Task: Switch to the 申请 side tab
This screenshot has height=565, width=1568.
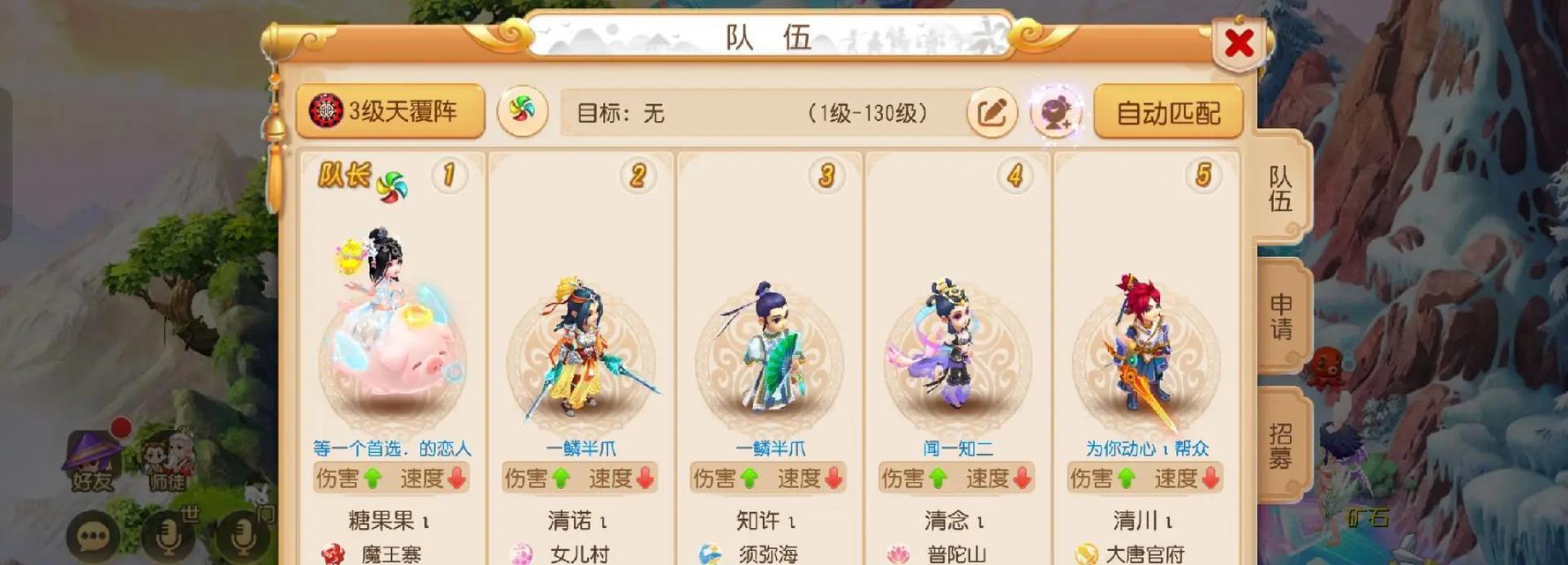Action: 1281,317
